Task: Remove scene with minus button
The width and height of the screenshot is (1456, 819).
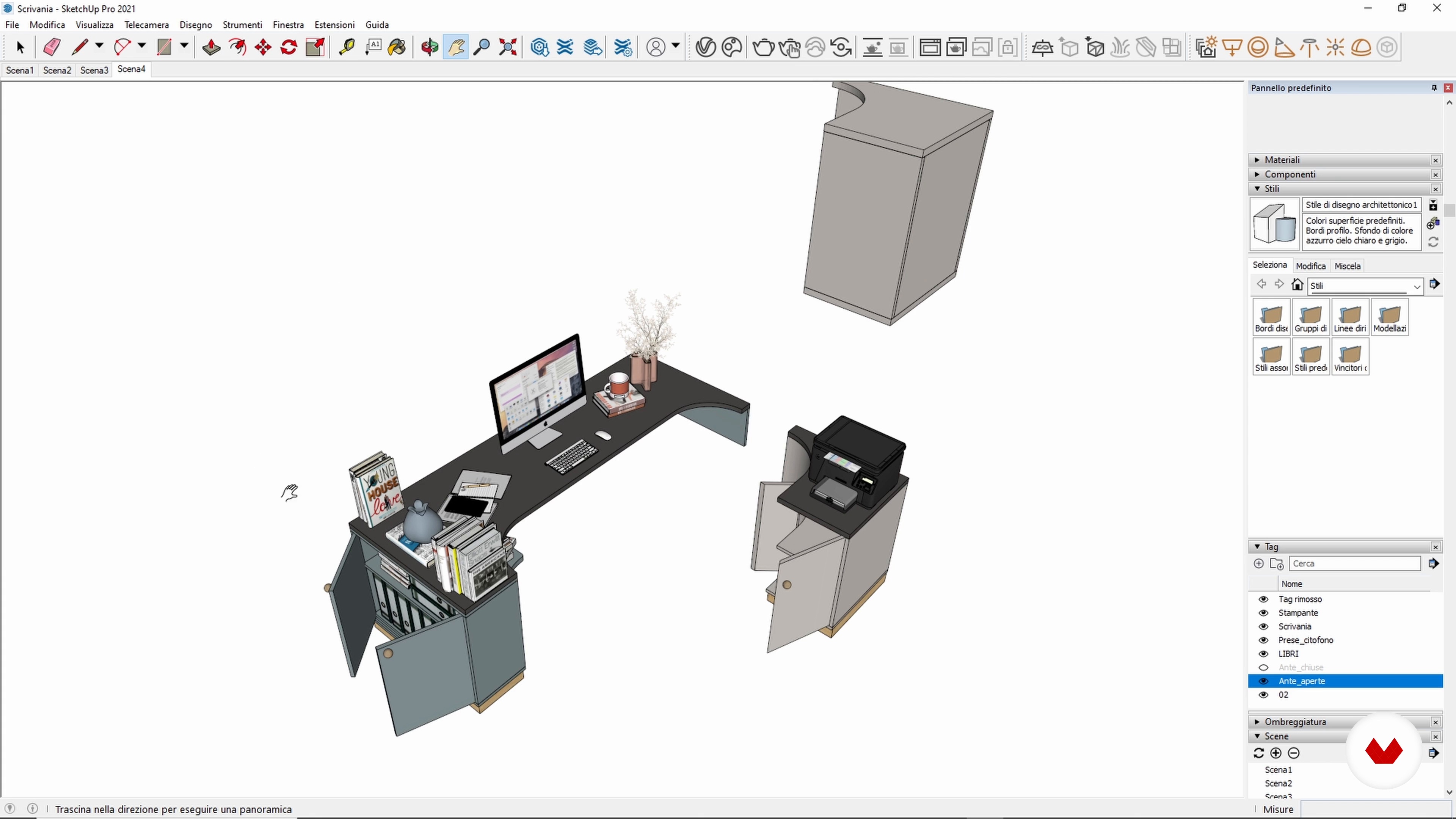Action: tap(1293, 753)
